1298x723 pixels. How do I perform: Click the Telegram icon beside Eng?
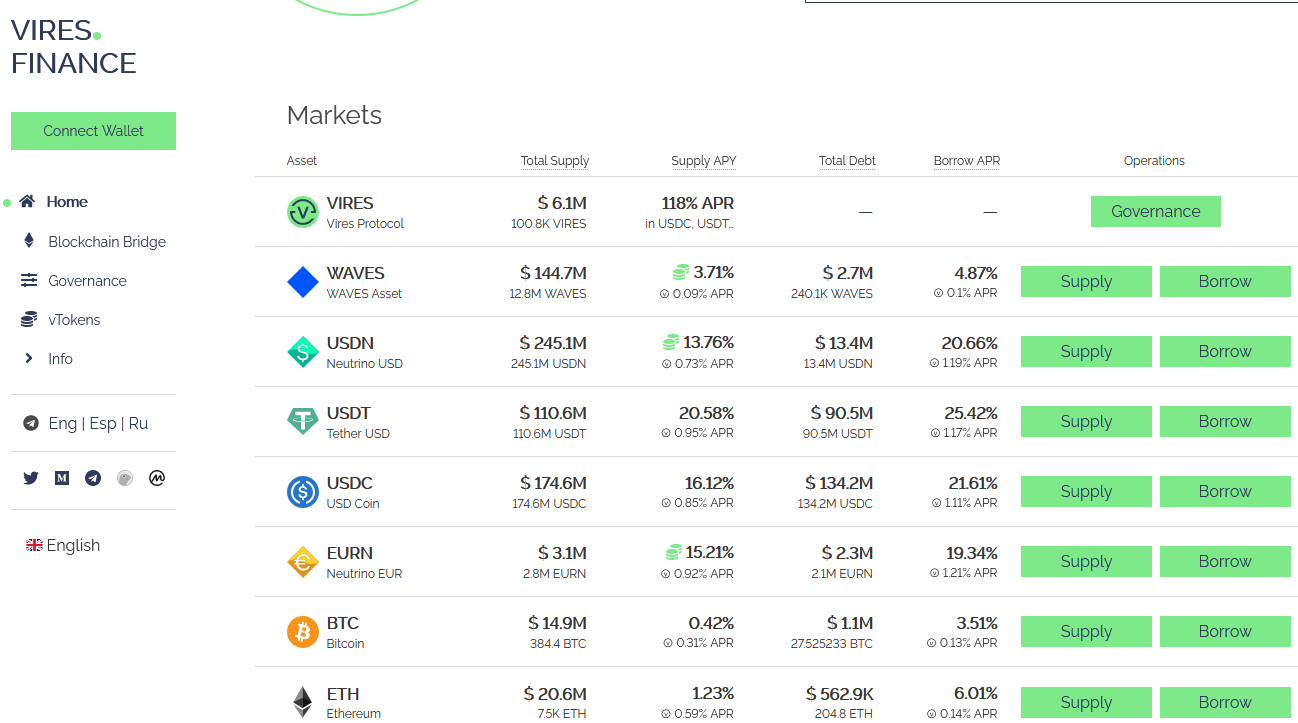point(31,423)
